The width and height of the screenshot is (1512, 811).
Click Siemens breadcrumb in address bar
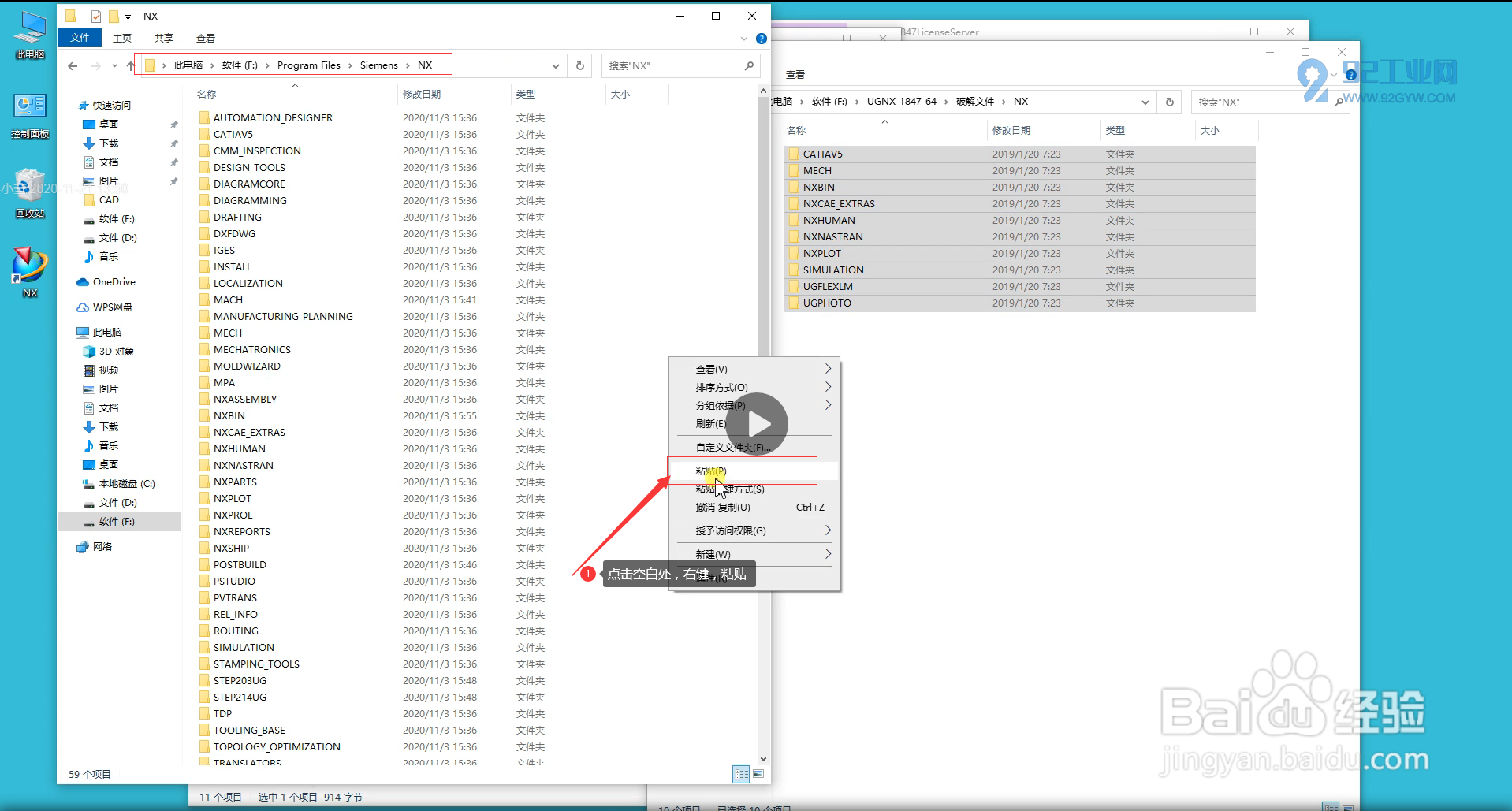pos(378,65)
